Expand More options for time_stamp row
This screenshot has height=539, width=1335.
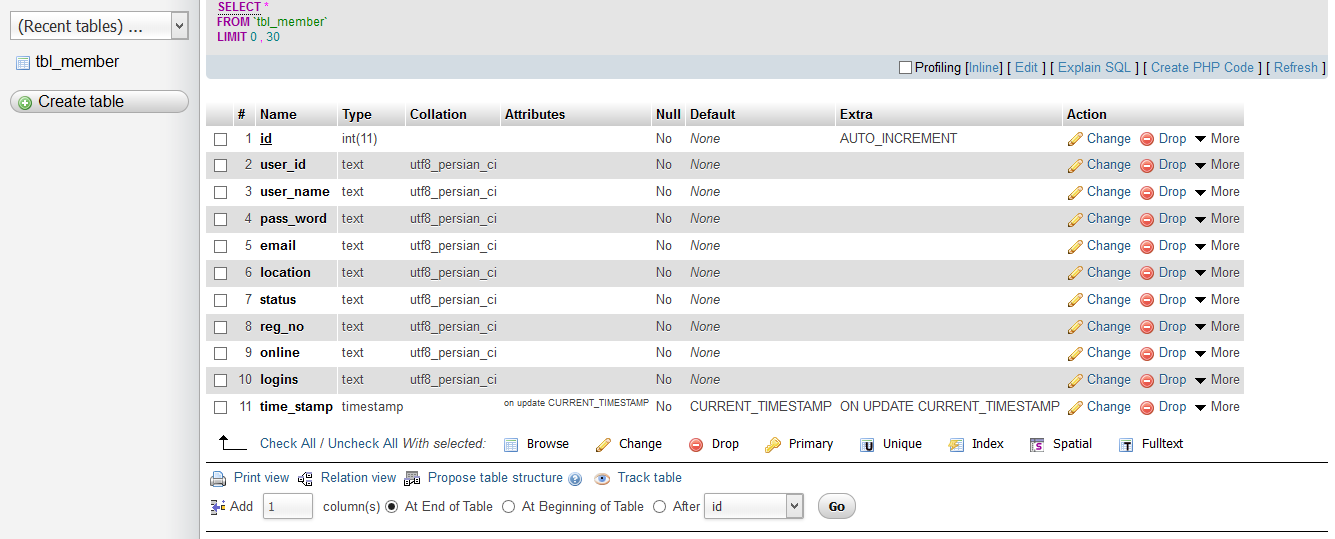[1216, 407]
